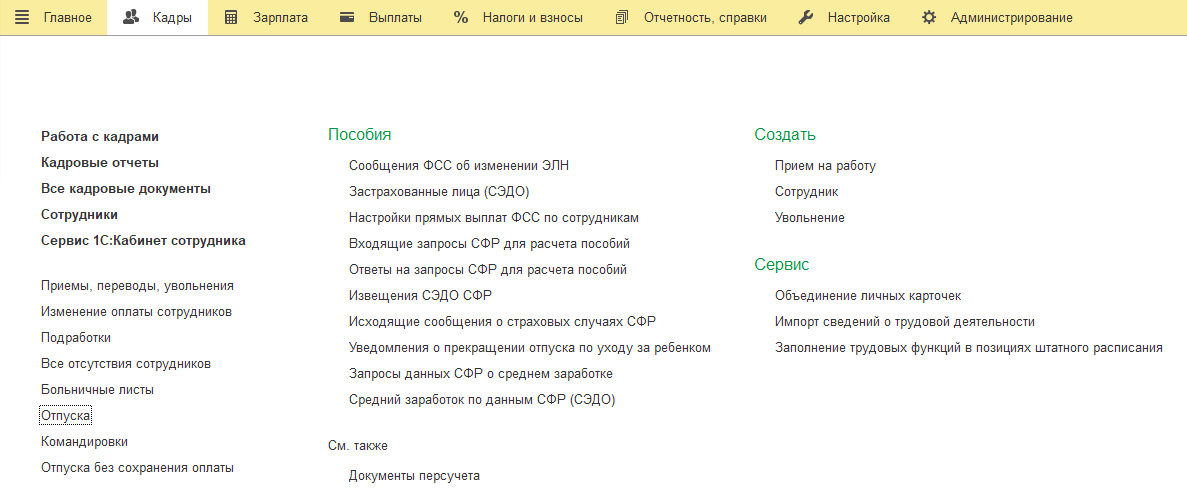Open Больничные листы
This screenshot has height=488, width=1187.
[98, 390]
